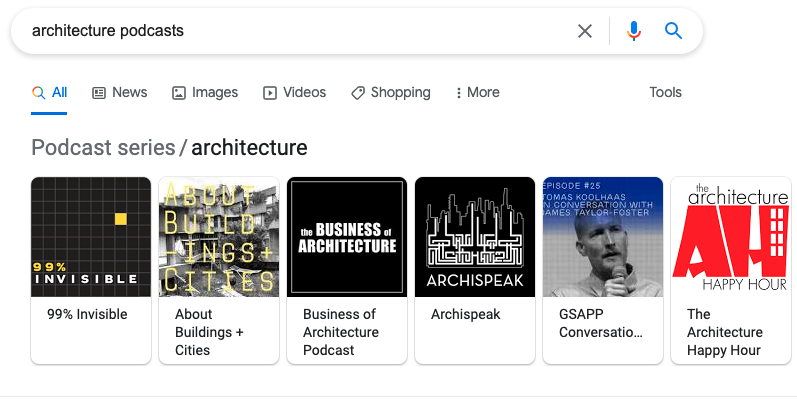Viewport: 797px width, 404px height.
Task: Click the GSAPP Conversatio... title text
Action: pyautogui.click(x=601, y=323)
